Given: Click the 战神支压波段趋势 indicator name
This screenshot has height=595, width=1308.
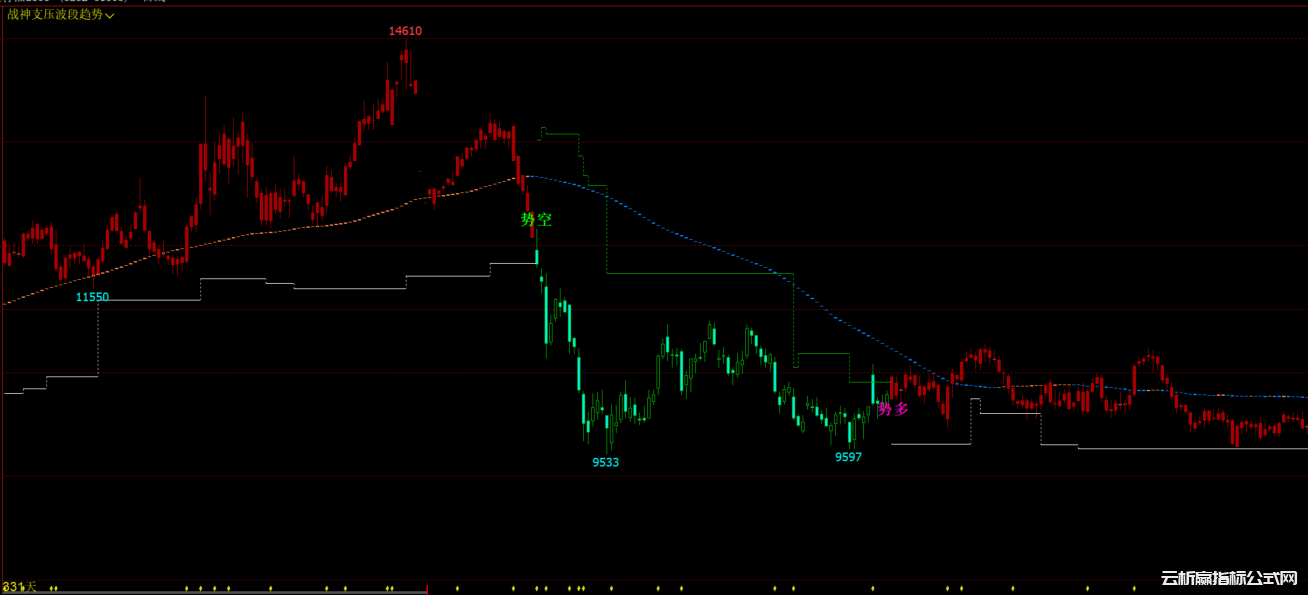Looking at the screenshot, I should 55,15.
